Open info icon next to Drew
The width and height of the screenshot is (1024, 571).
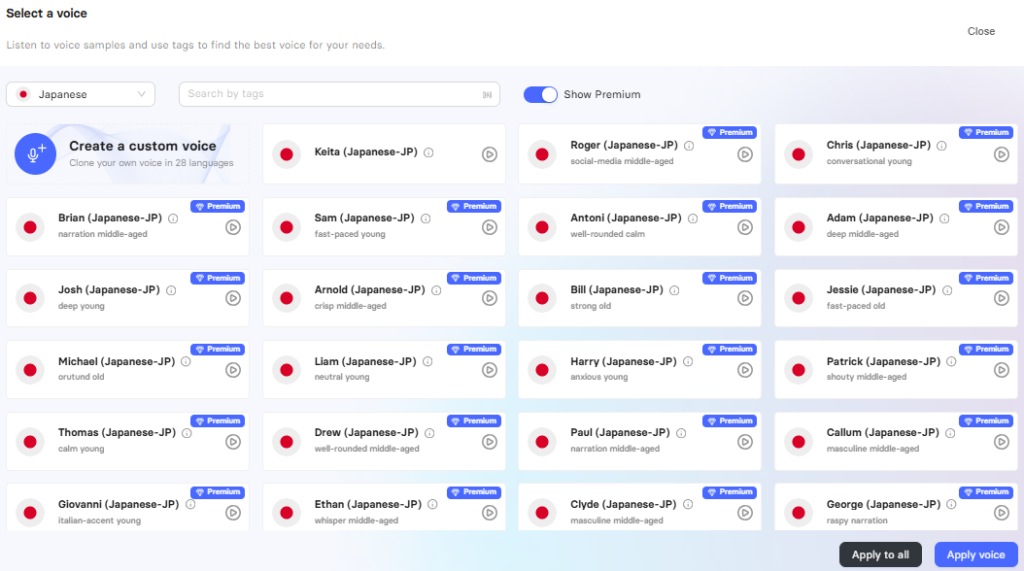pos(430,433)
